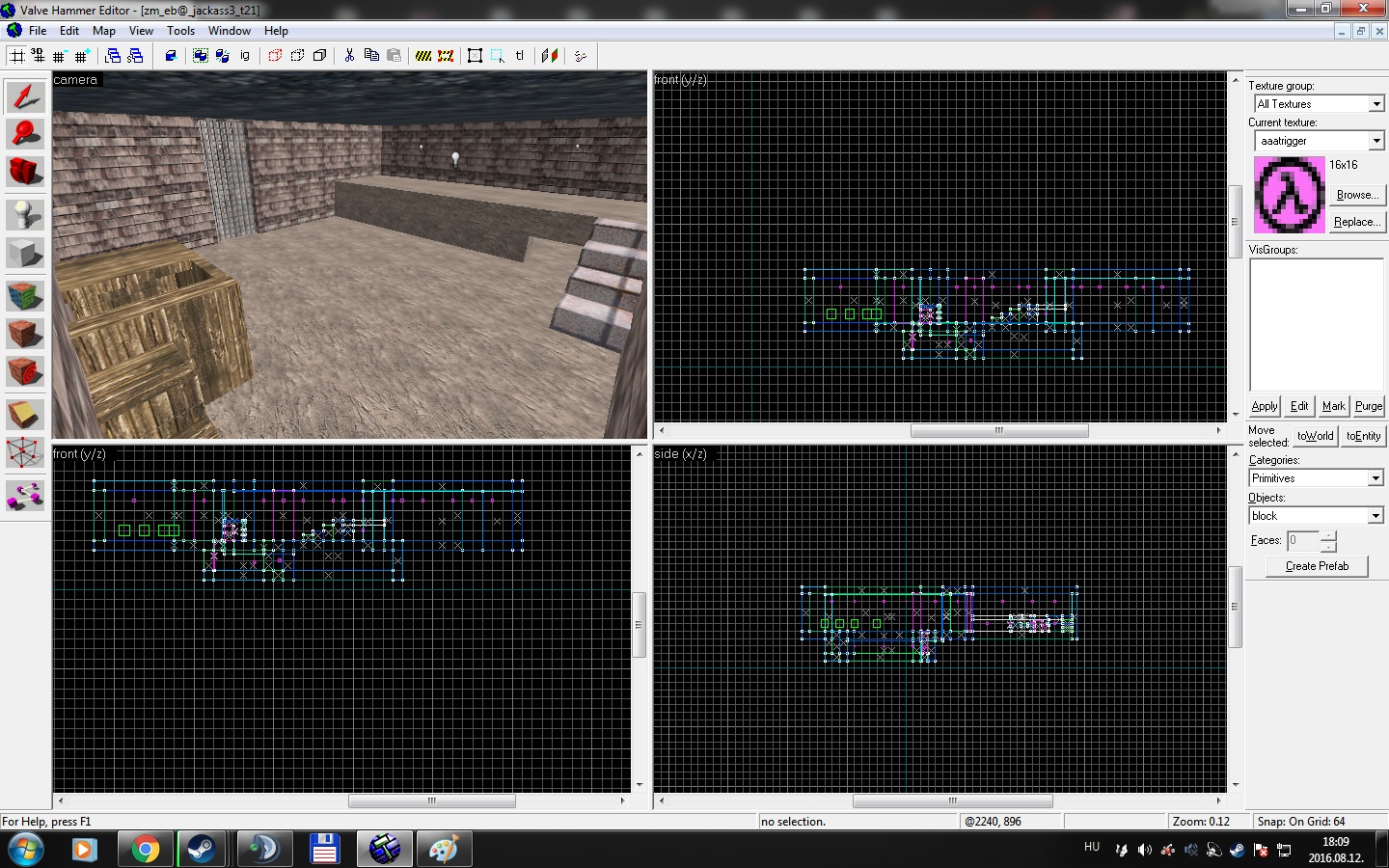Open the Help menu

pyautogui.click(x=276, y=31)
